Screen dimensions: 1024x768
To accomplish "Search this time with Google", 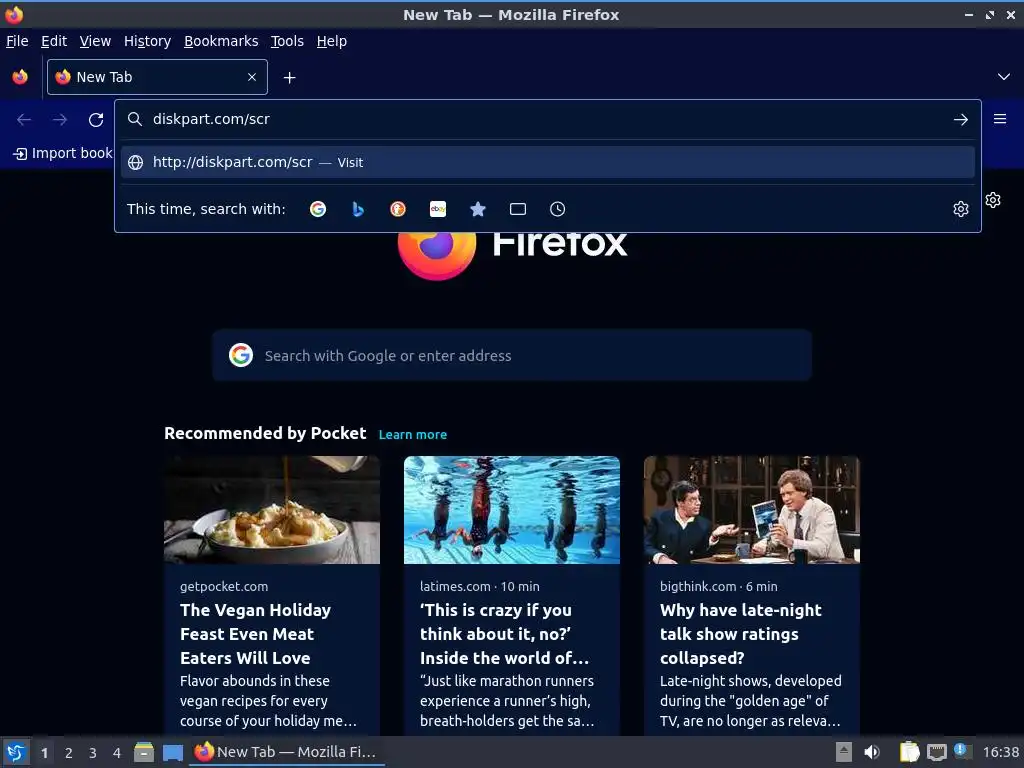I will (x=318, y=209).
